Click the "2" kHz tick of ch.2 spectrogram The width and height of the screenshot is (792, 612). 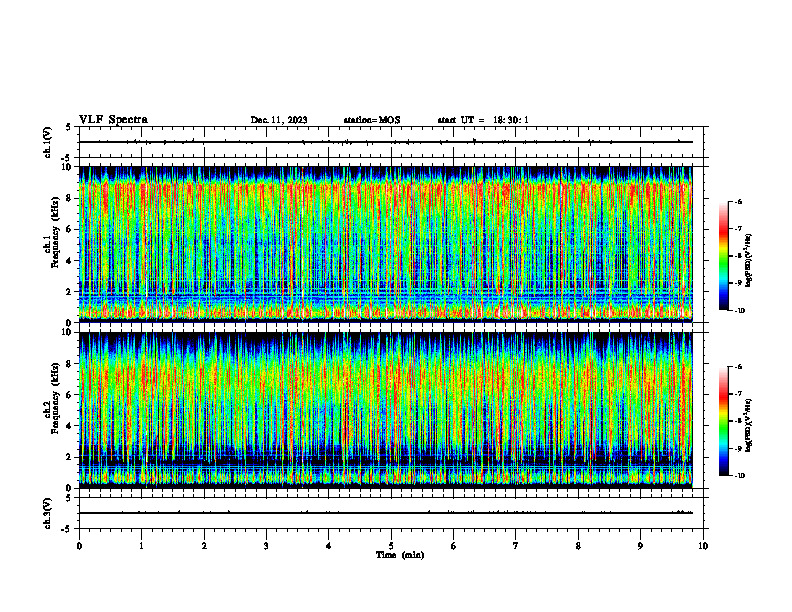[x=70, y=457]
